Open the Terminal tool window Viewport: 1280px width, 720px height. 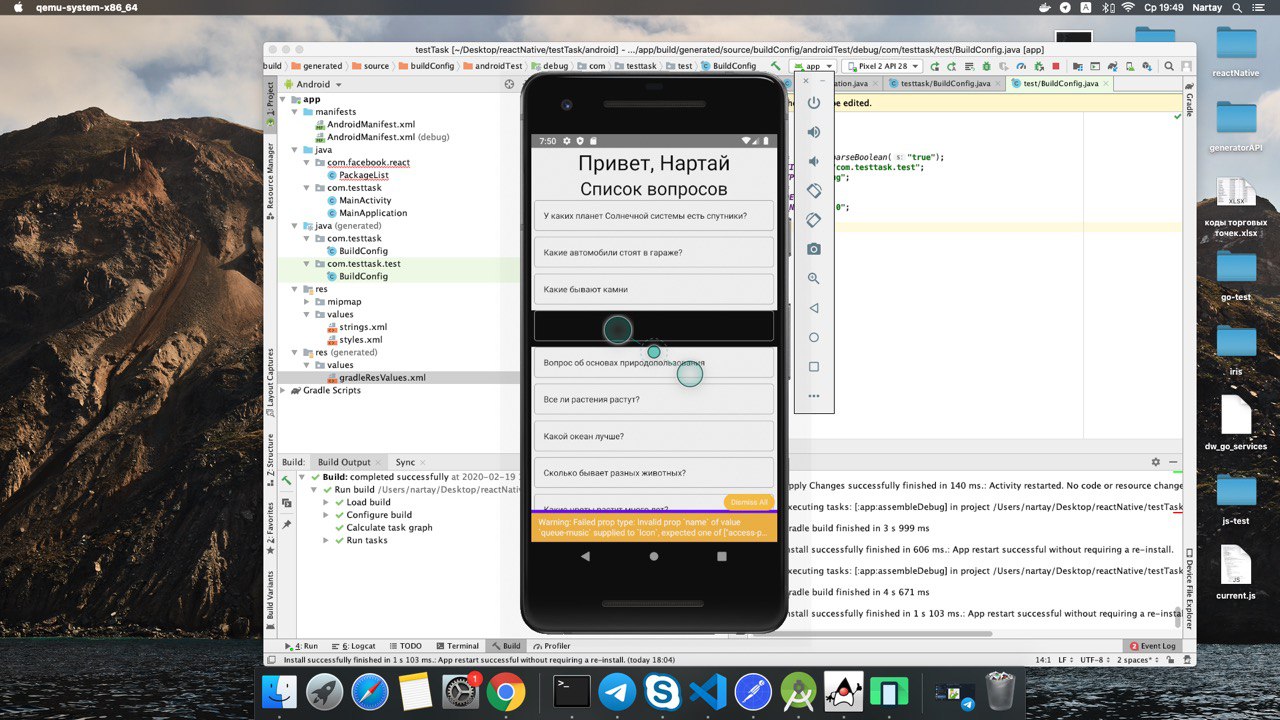[456, 646]
